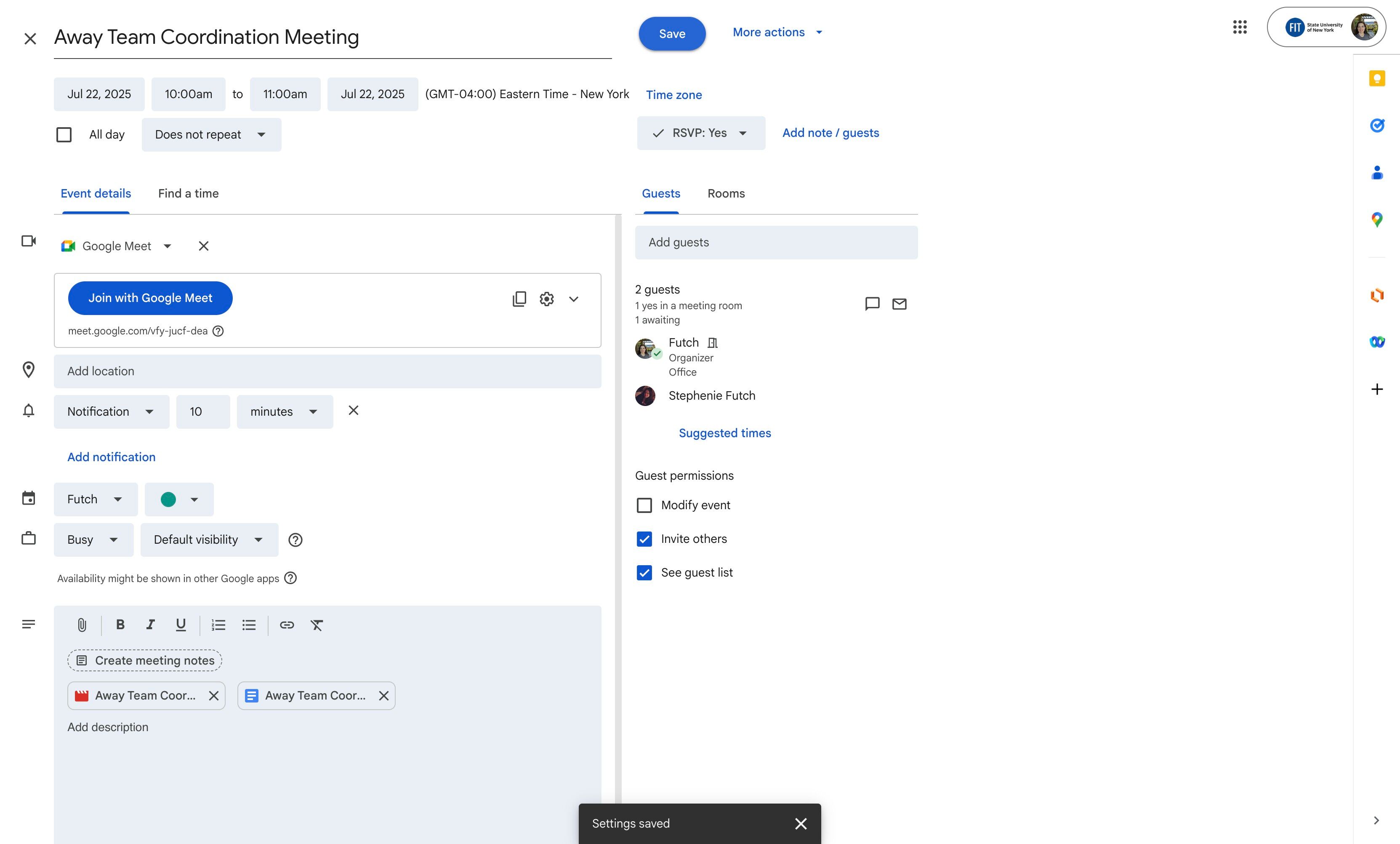This screenshot has width=1400, height=844.
Task: Switch to Find a time tab
Action: click(188, 194)
